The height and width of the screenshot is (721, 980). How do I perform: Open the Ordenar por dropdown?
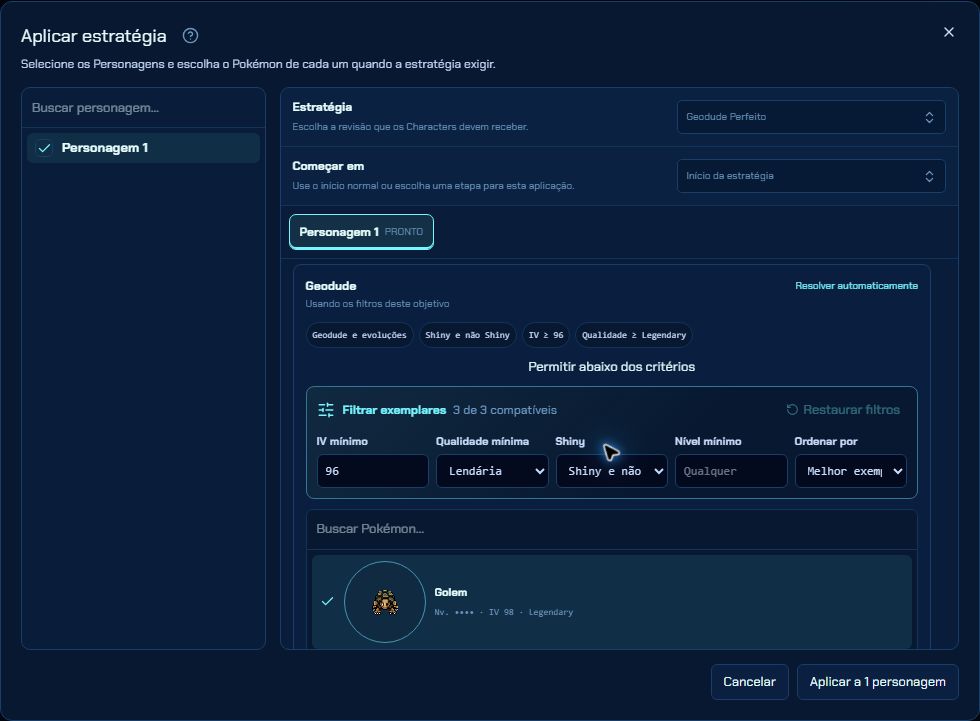coord(850,471)
